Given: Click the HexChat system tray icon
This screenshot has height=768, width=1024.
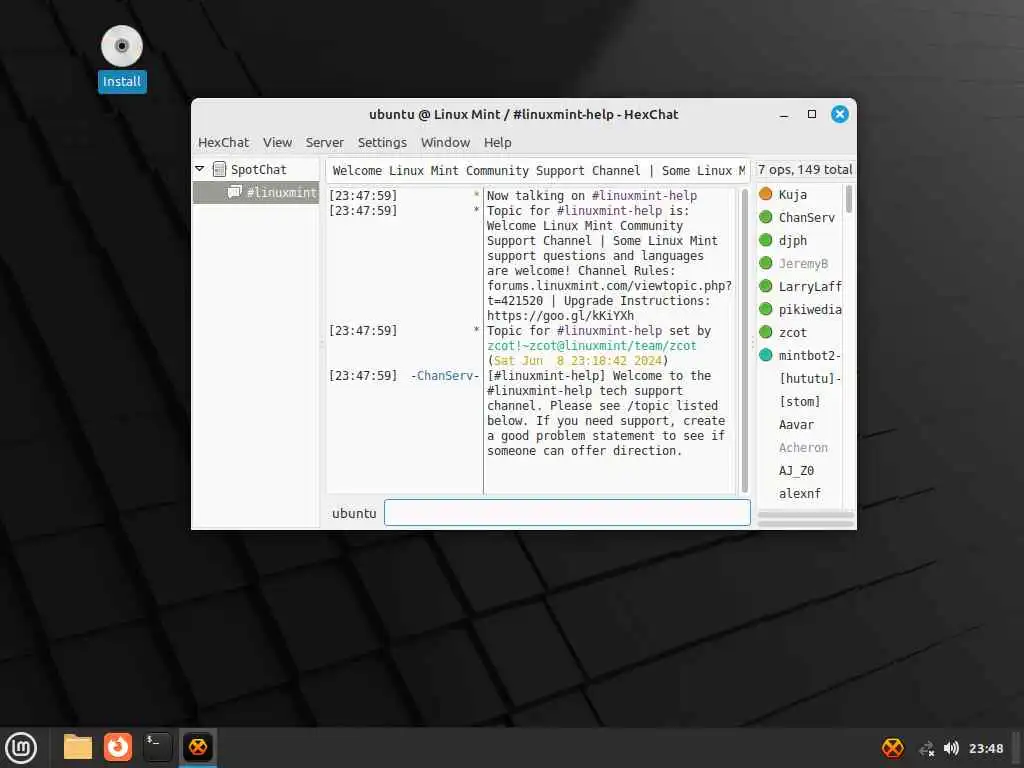Looking at the screenshot, I should coord(893,748).
